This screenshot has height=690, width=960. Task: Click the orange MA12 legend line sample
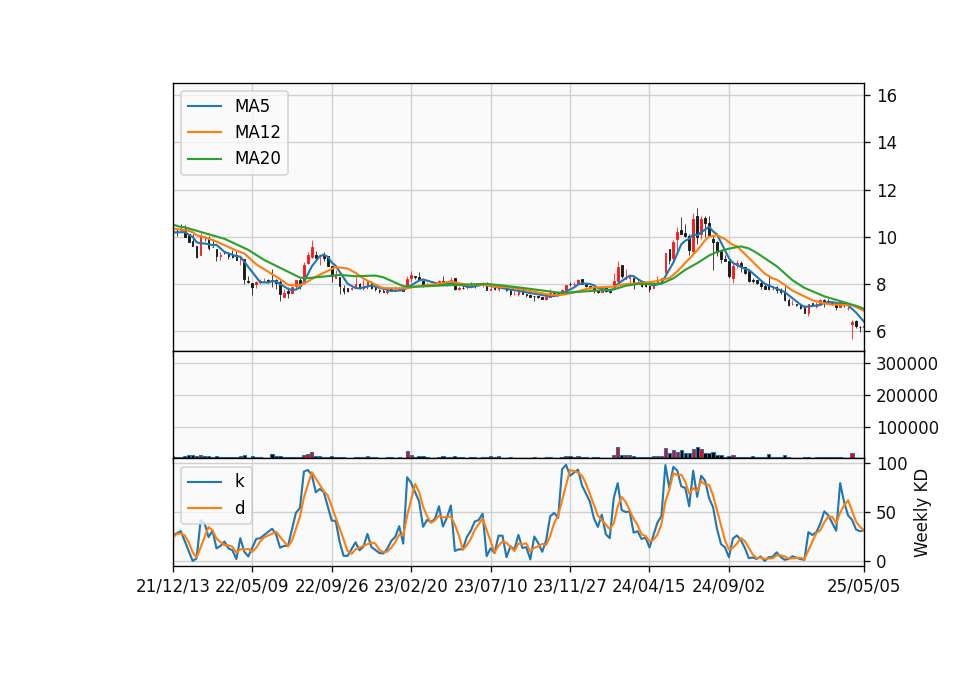point(204,132)
